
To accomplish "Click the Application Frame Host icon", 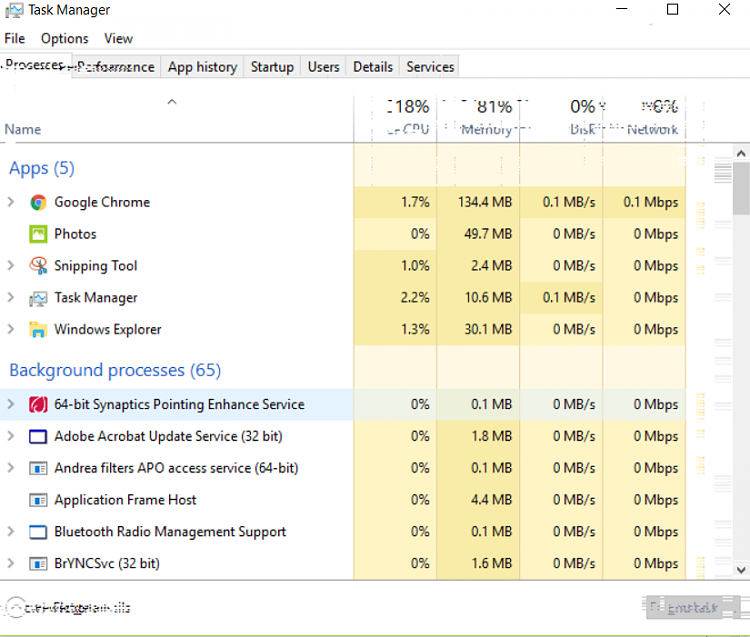I will coord(38,500).
